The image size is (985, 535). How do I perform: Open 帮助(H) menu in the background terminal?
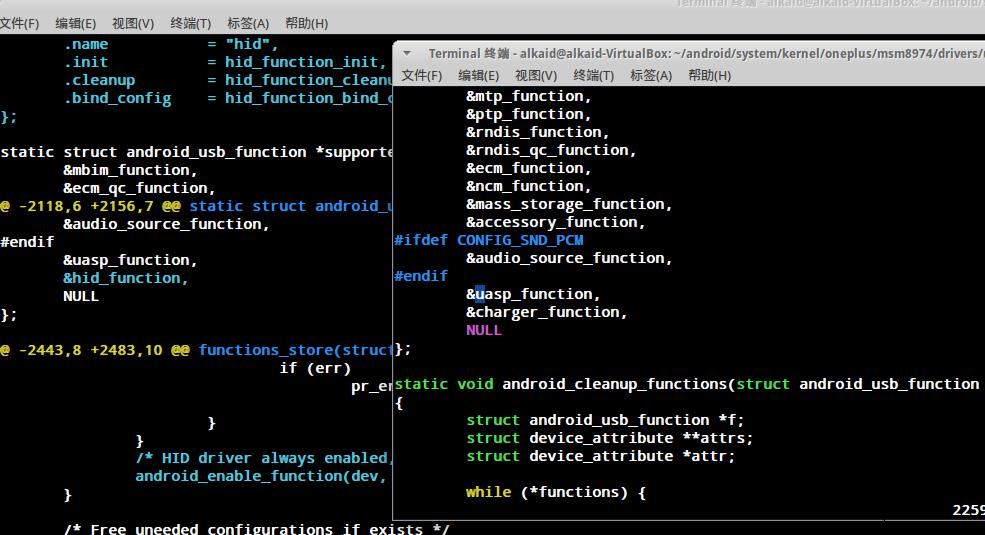[306, 23]
